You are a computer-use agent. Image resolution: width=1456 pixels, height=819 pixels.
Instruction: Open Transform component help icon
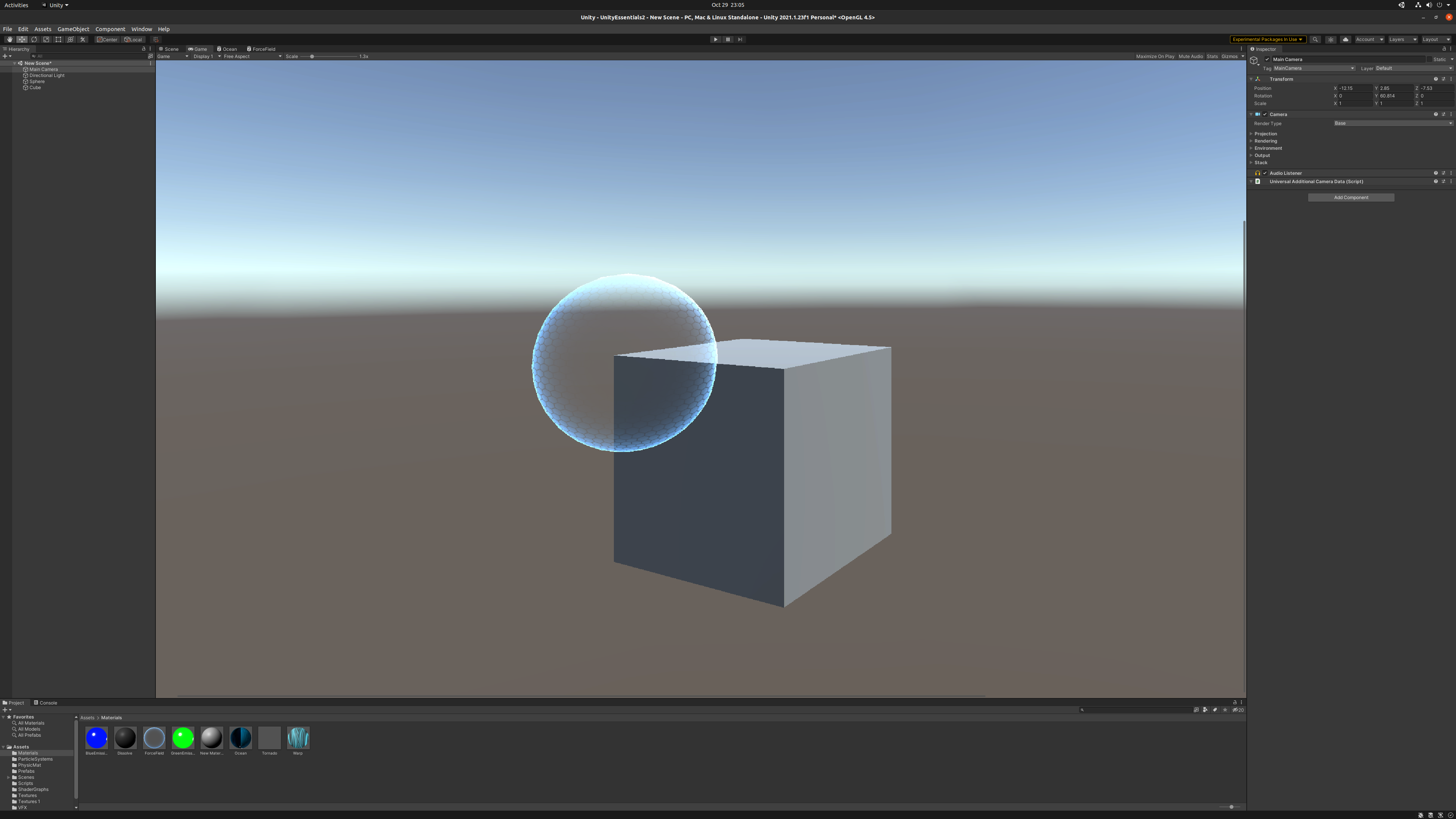1436,79
